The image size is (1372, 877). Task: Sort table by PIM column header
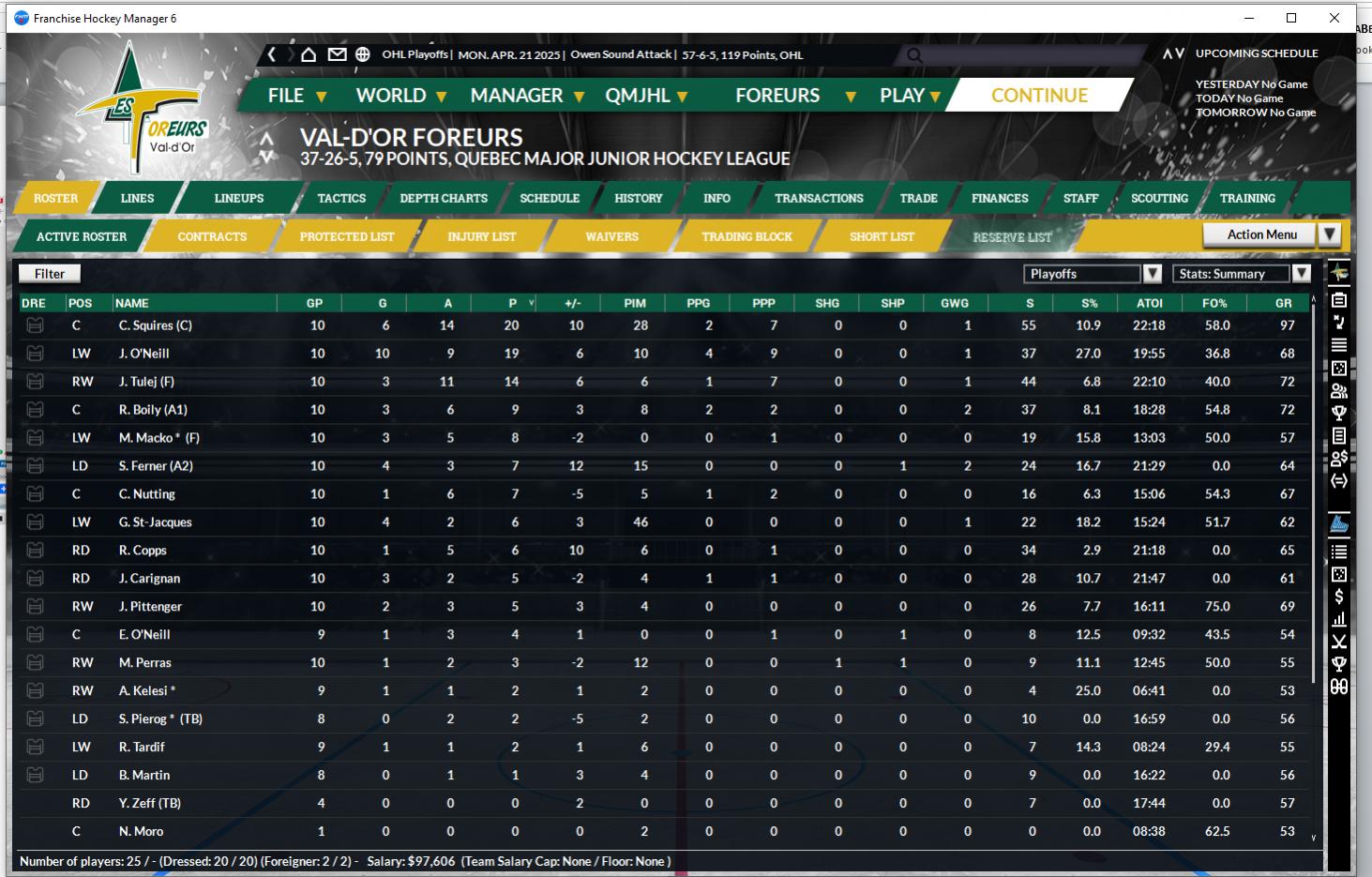634,303
